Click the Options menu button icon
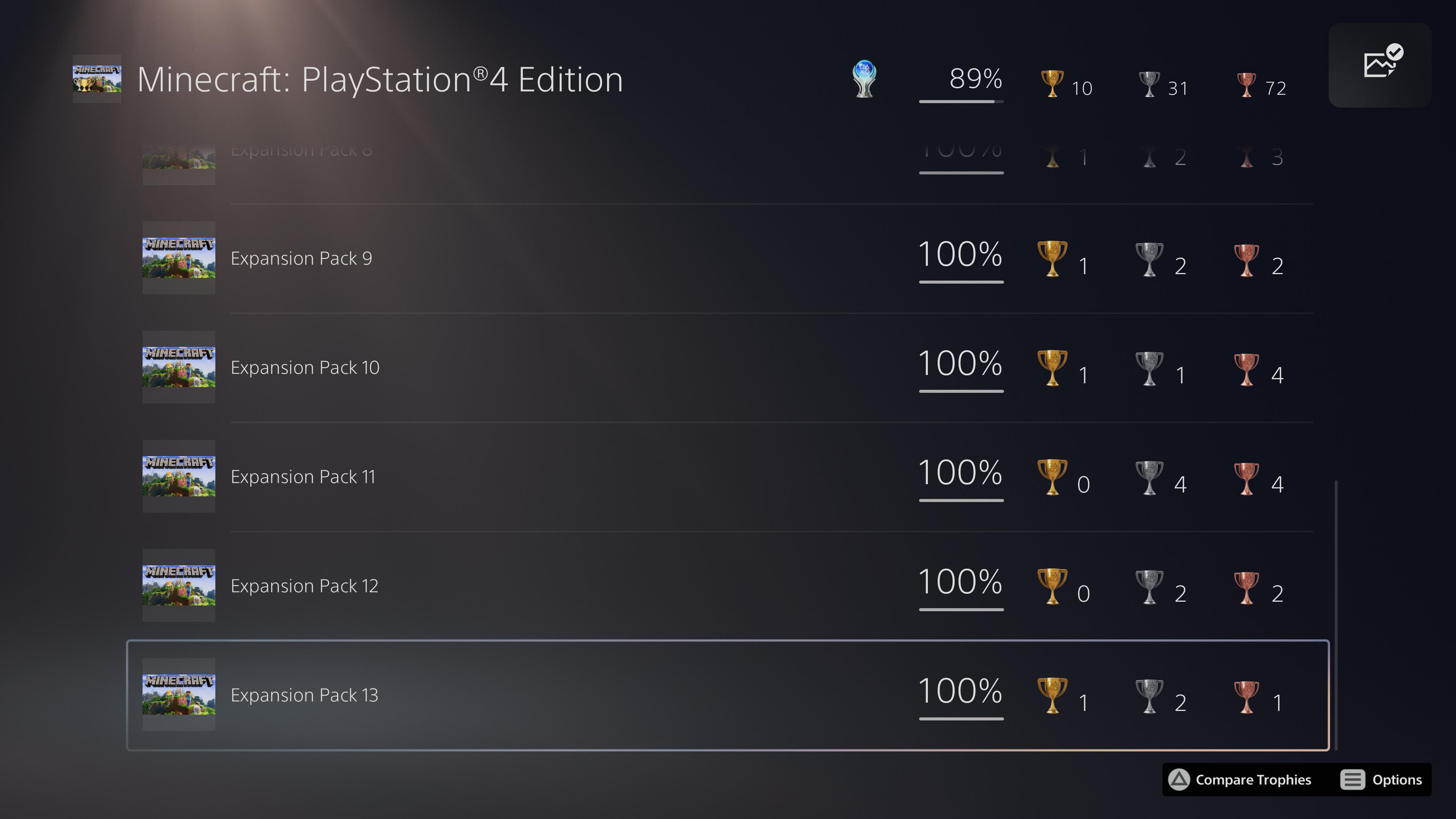 [x=1352, y=780]
